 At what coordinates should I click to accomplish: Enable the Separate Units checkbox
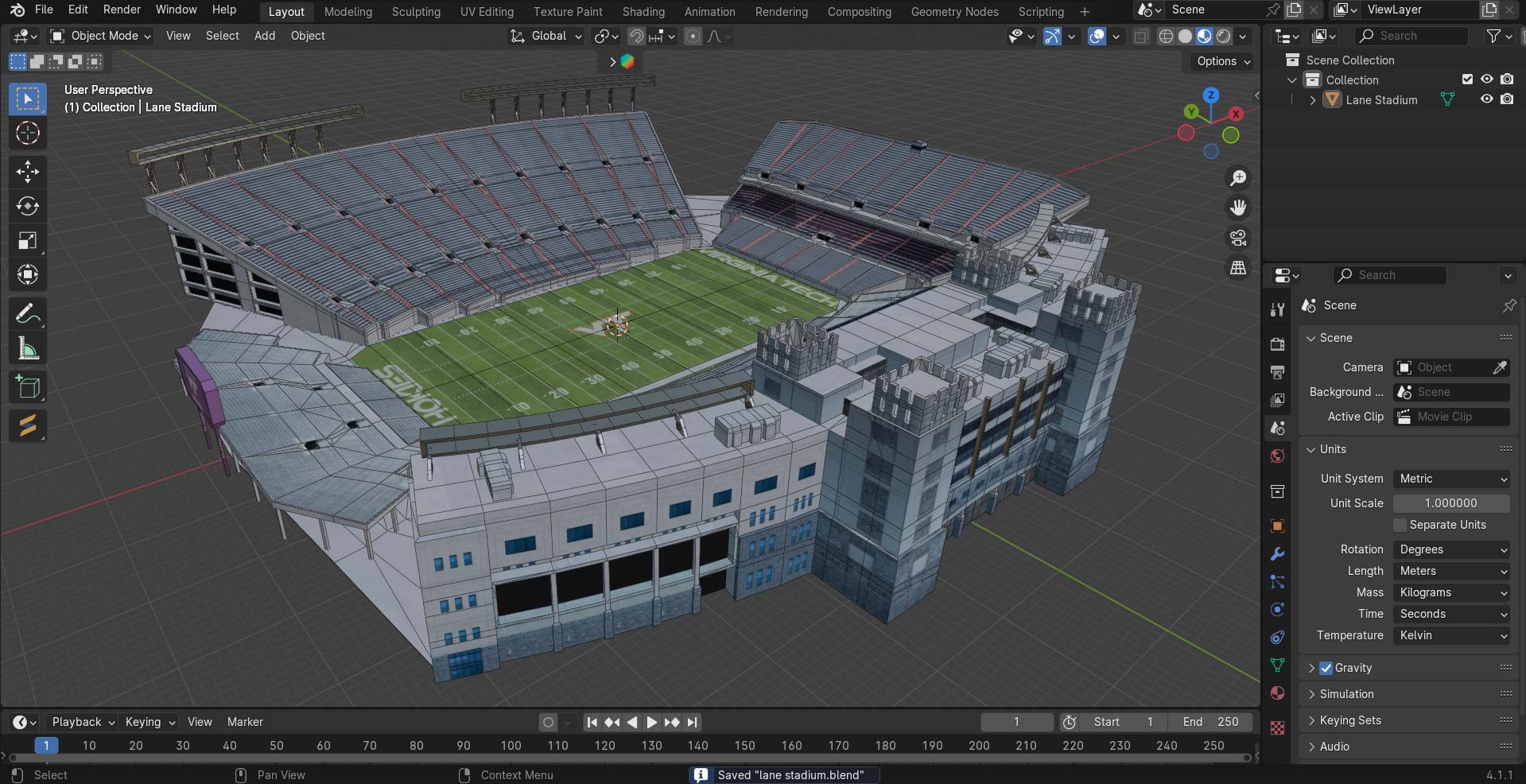tap(1400, 525)
